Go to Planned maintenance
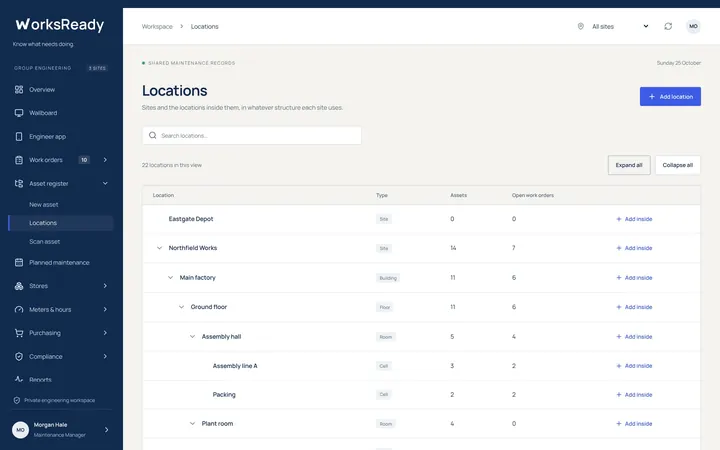 pos(61,263)
